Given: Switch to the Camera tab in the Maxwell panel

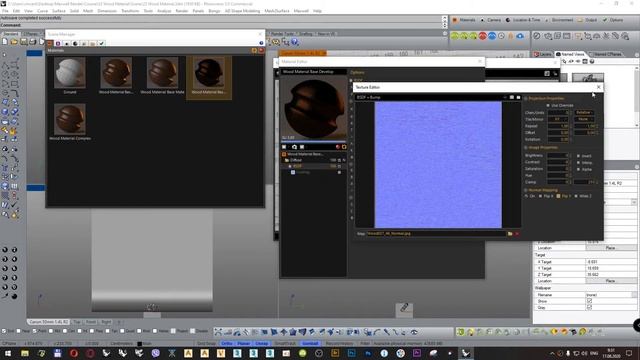Looking at the screenshot, I should click(x=491, y=20).
